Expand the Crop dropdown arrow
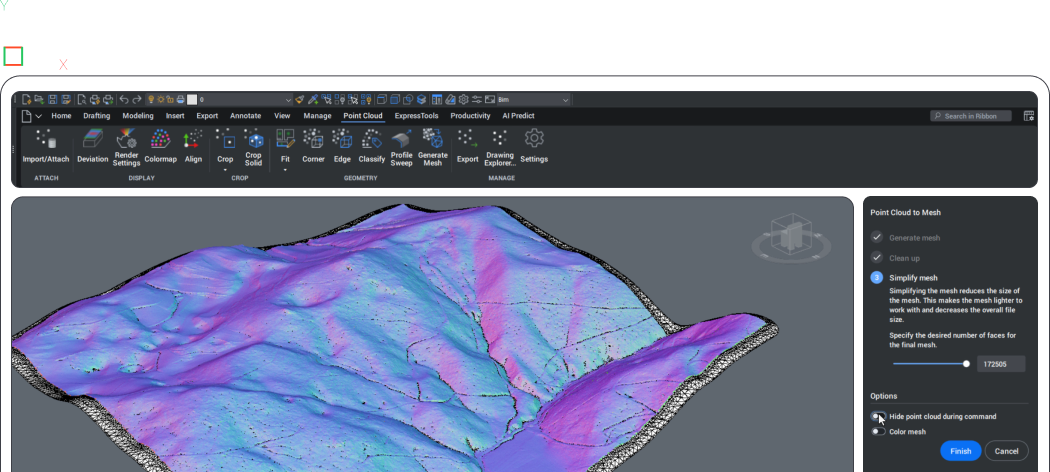 tap(225, 170)
